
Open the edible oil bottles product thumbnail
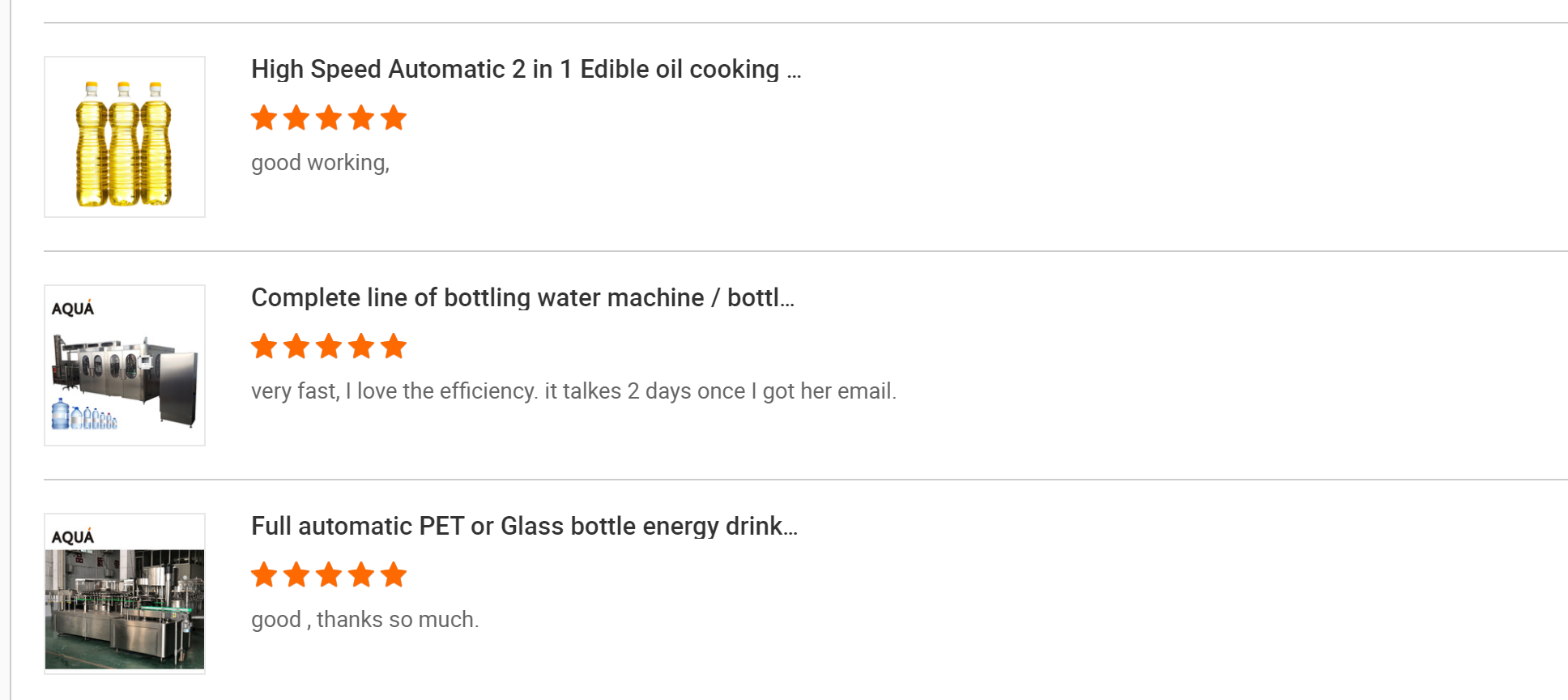coord(125,137)
